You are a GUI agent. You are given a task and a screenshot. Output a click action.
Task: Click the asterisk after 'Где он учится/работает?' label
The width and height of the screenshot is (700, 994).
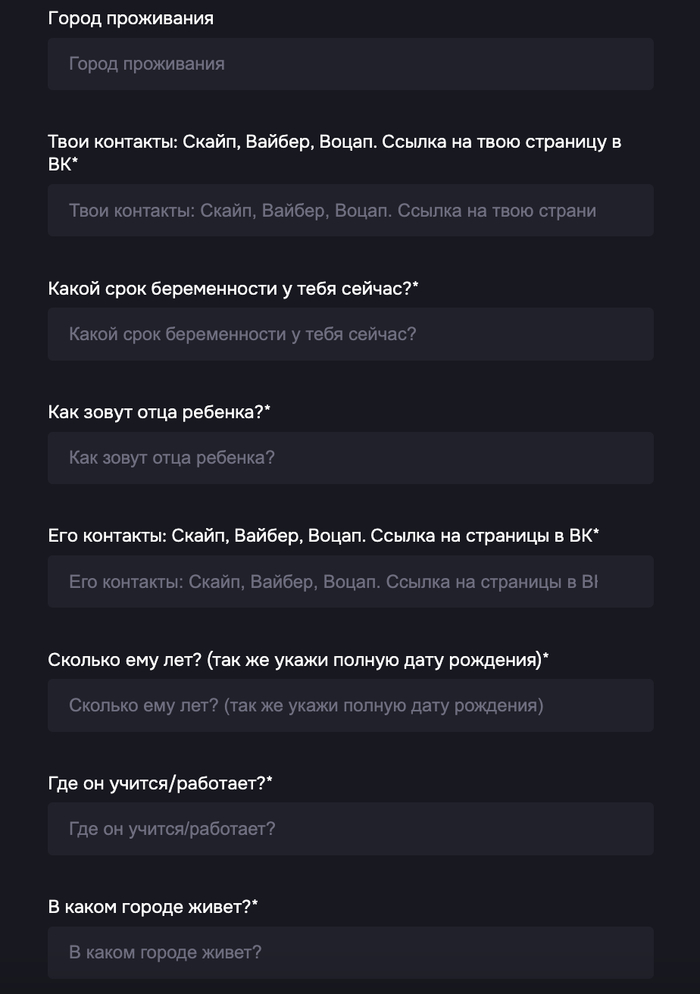pyautogui.click(x=270, y=781)
